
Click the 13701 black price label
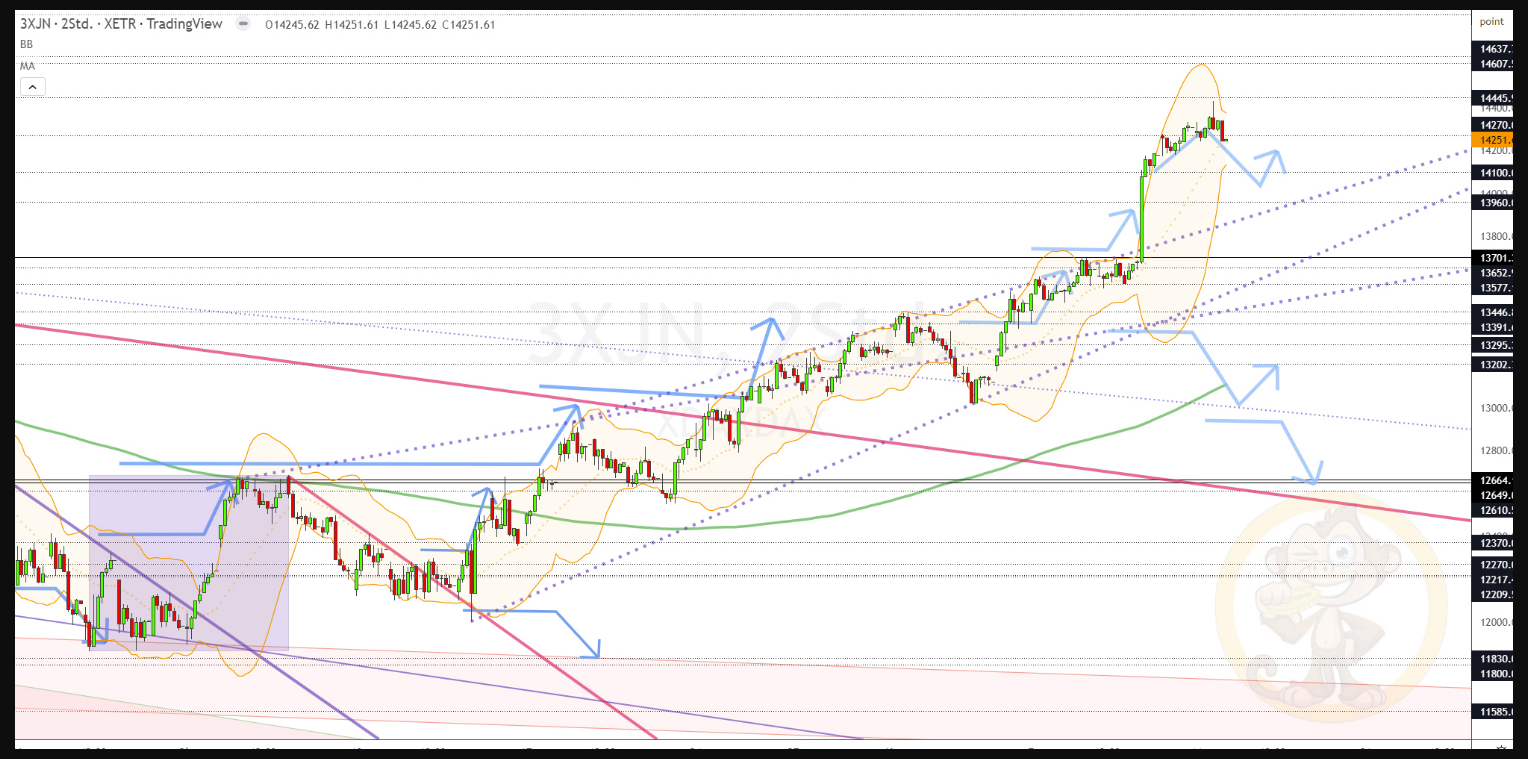pyautogui.click(x=1494, y=258)
